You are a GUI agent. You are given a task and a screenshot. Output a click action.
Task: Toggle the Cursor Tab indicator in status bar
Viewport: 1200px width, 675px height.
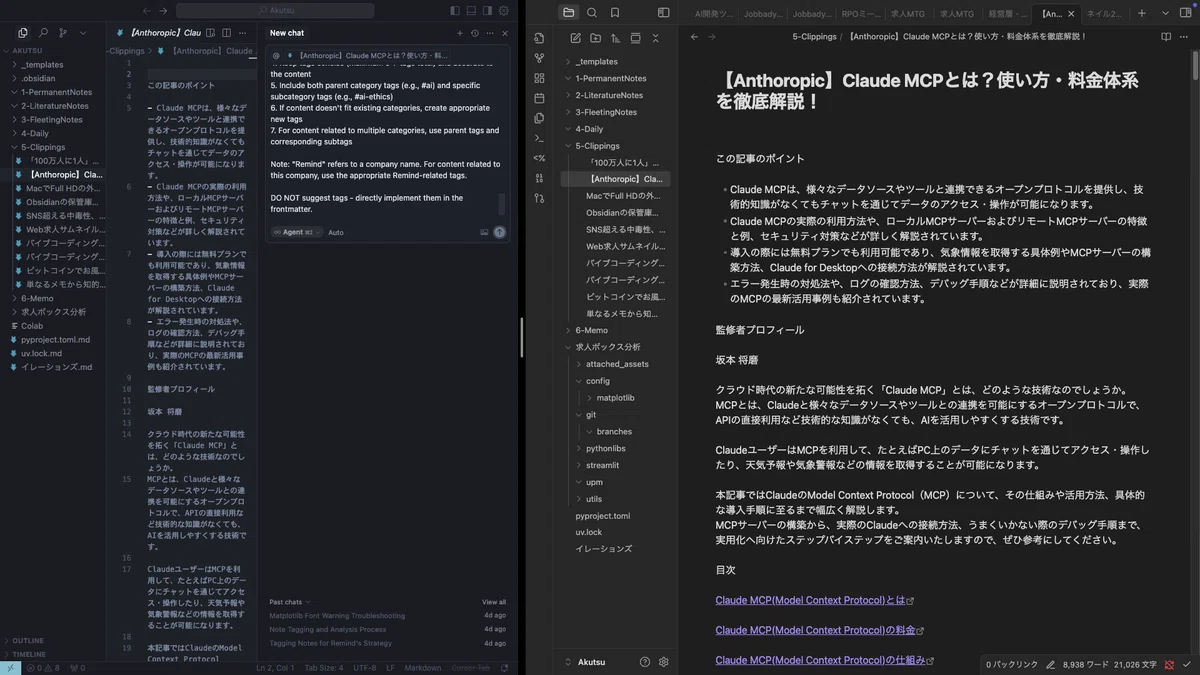tap(471, 668)
